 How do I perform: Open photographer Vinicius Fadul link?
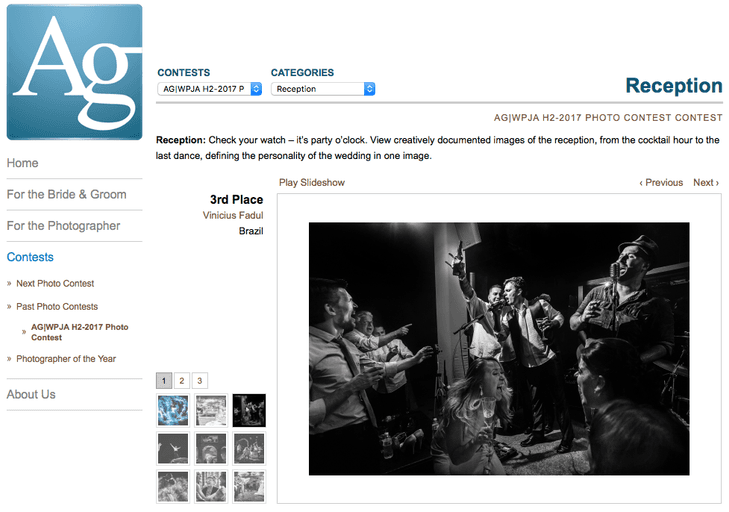point(233,215)
